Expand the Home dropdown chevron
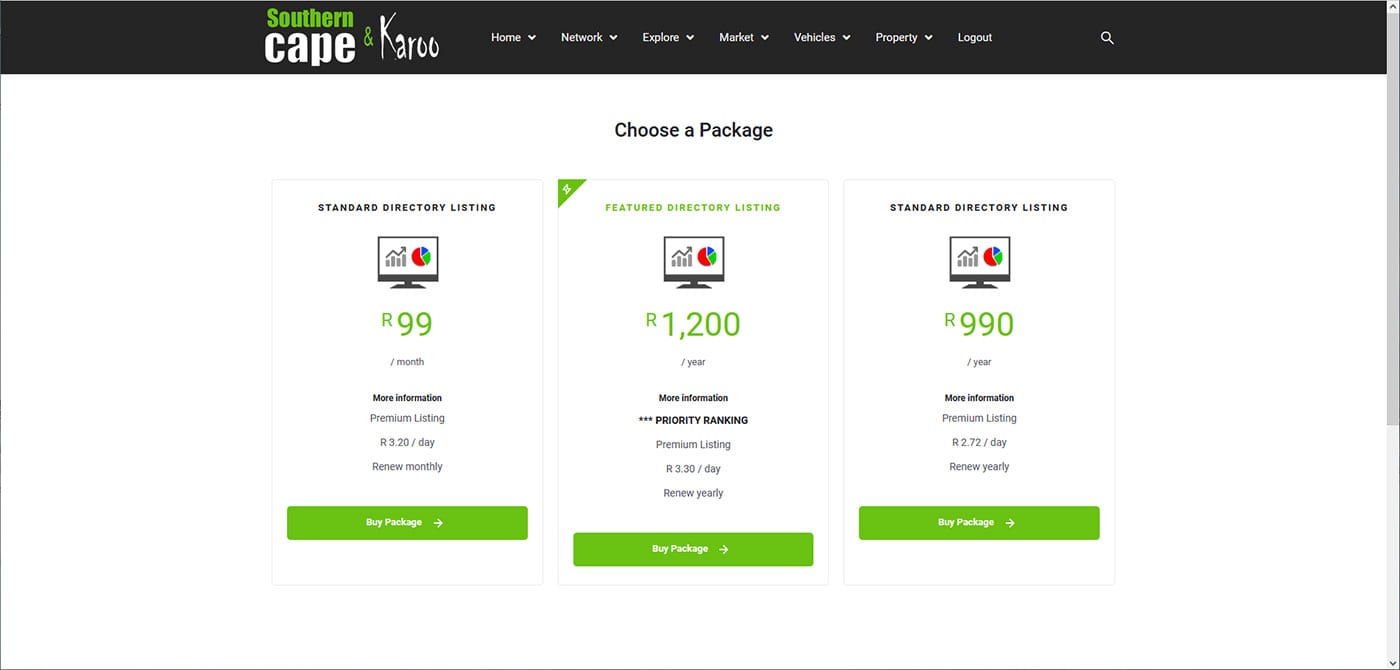Image resolution: width=1400 pixels, height=670 pixels. 532,38
